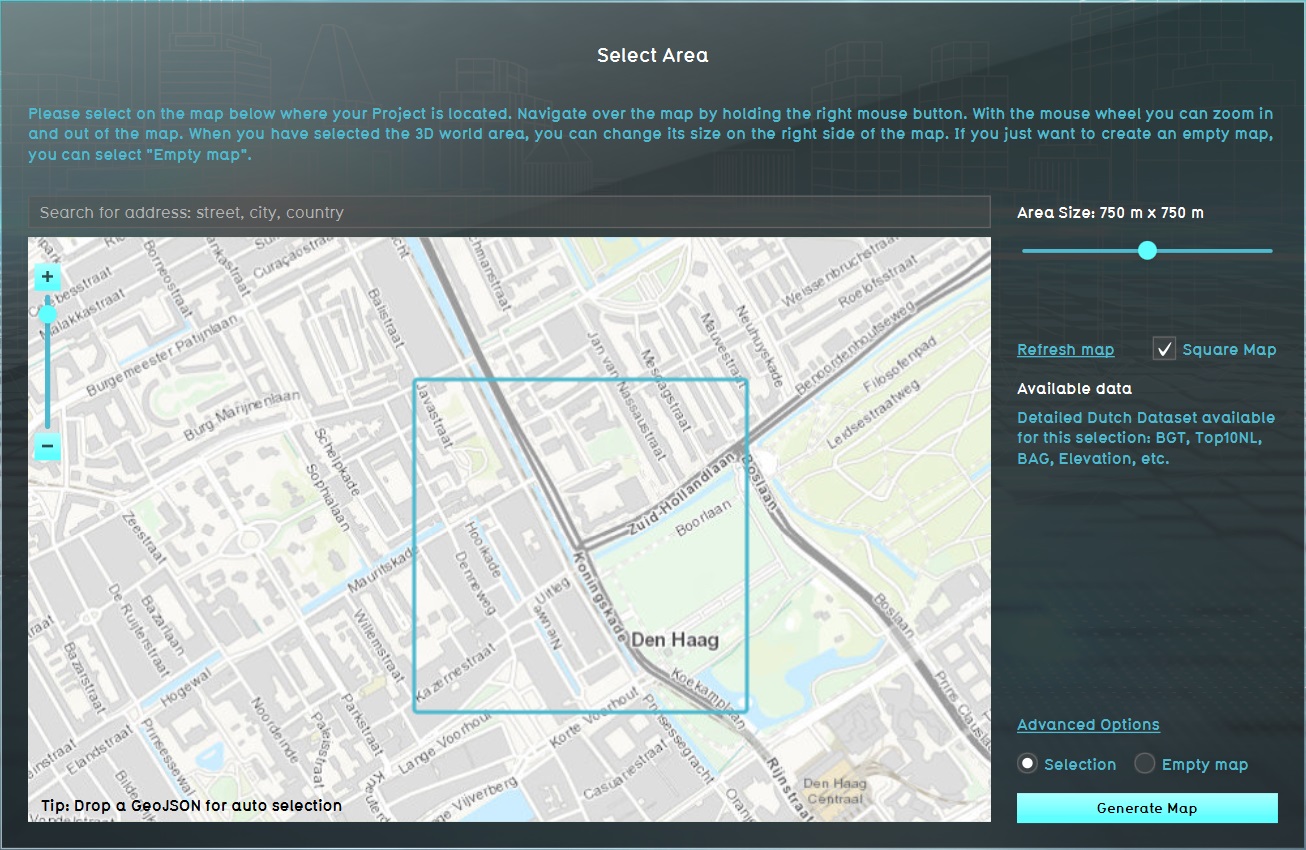The width and height of the screenshot is (1306, 850).
Task: Click the GeoJSON drop tip text
Action: click(x=191, y=805)
